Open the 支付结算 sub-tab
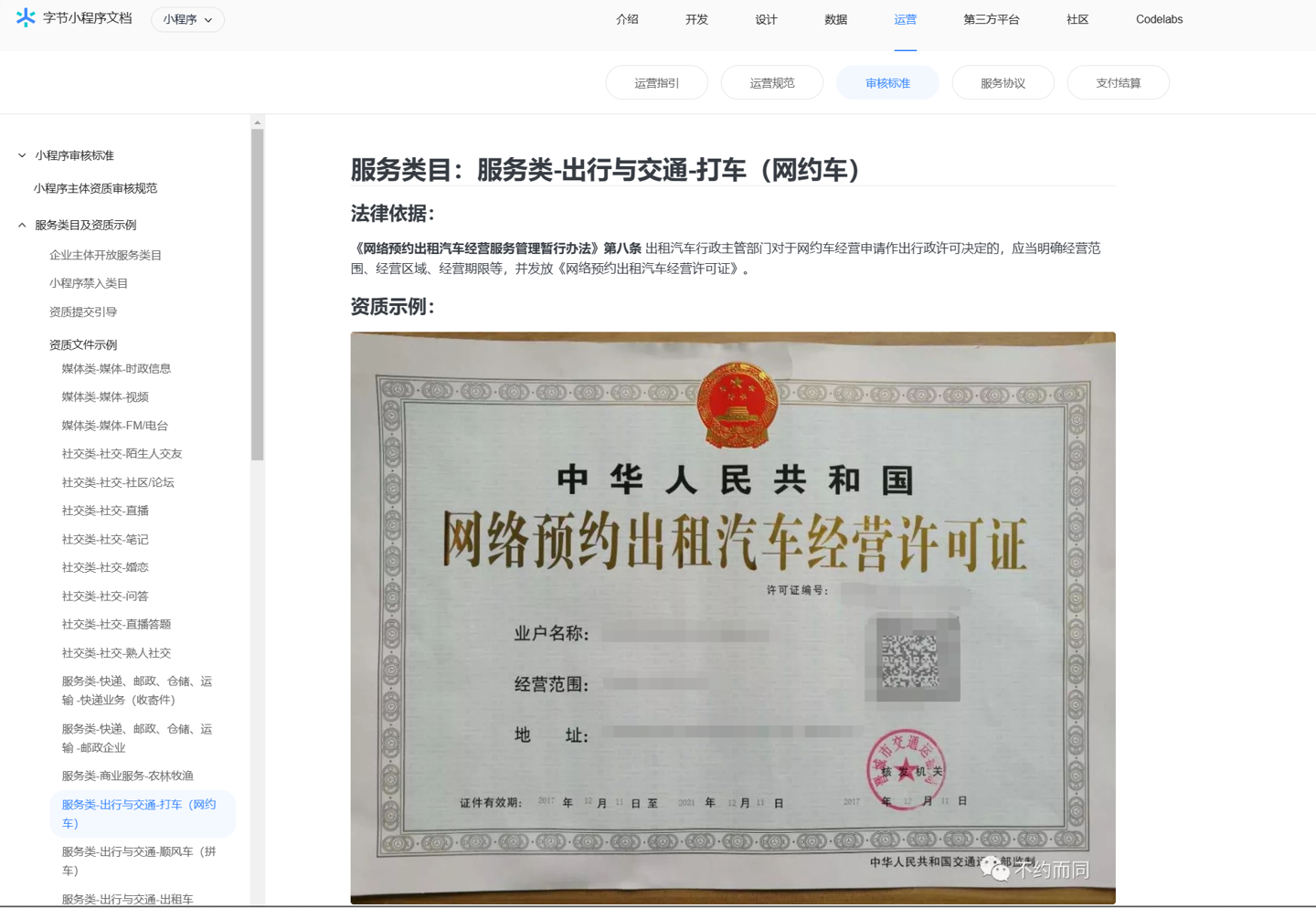Screen dimensions: 1316x908 click(x=1118, y=83)
